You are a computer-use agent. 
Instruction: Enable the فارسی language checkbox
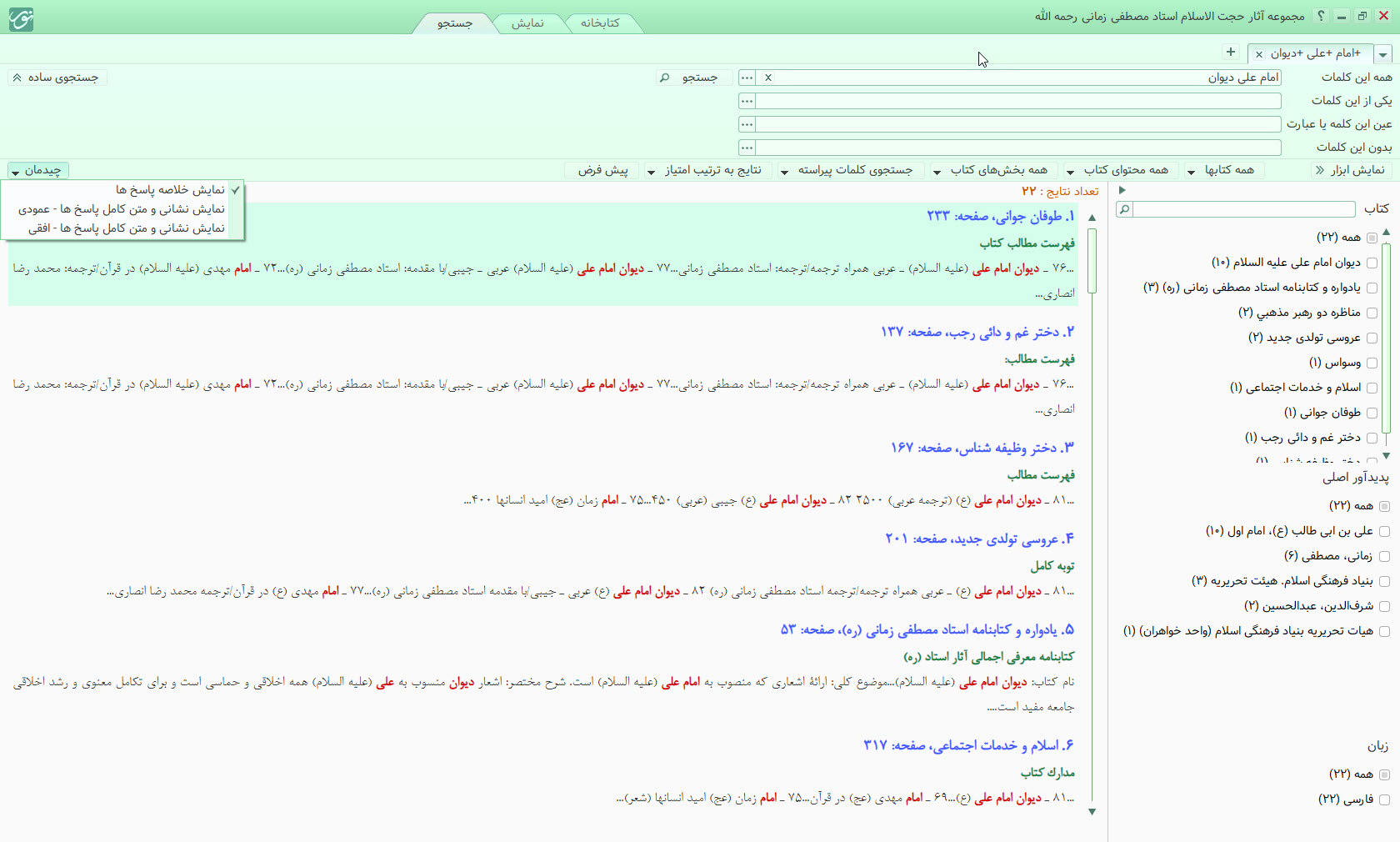coord(1384,799)
